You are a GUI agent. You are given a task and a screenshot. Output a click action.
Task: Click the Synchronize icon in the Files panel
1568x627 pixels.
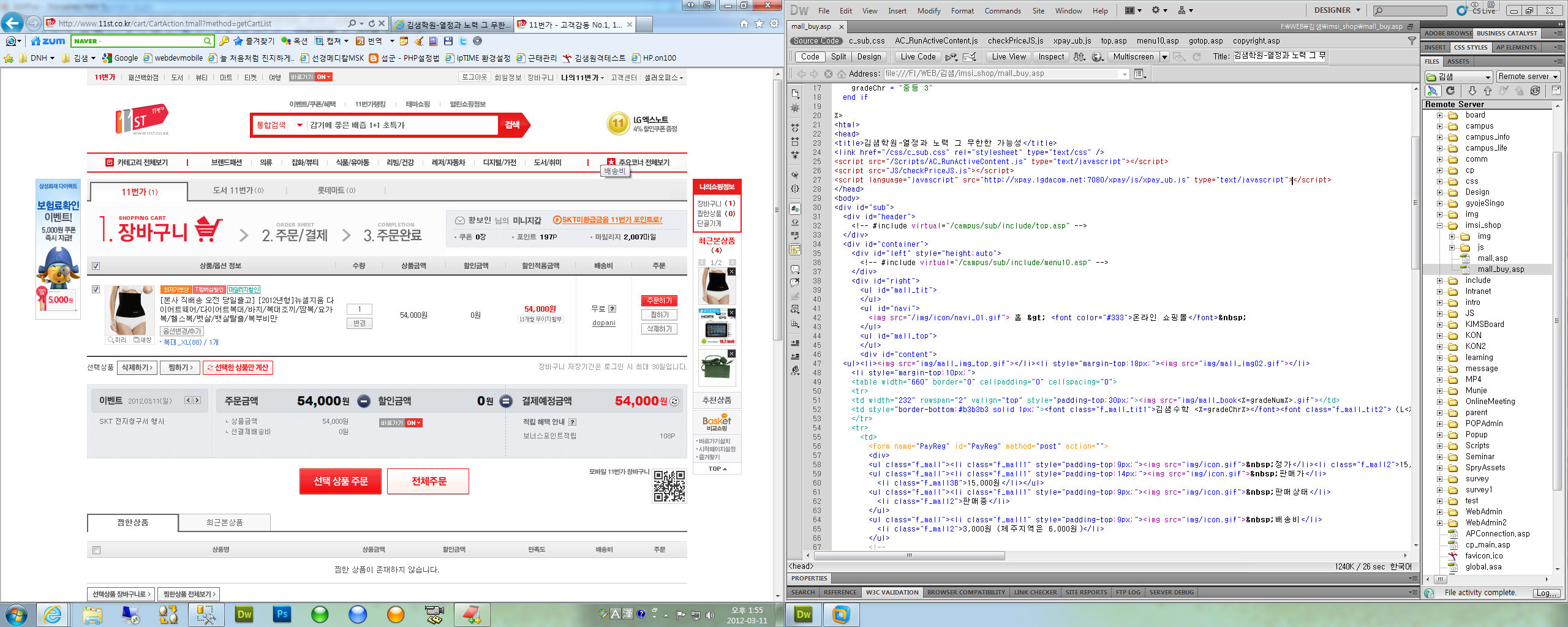[1535, 91]
